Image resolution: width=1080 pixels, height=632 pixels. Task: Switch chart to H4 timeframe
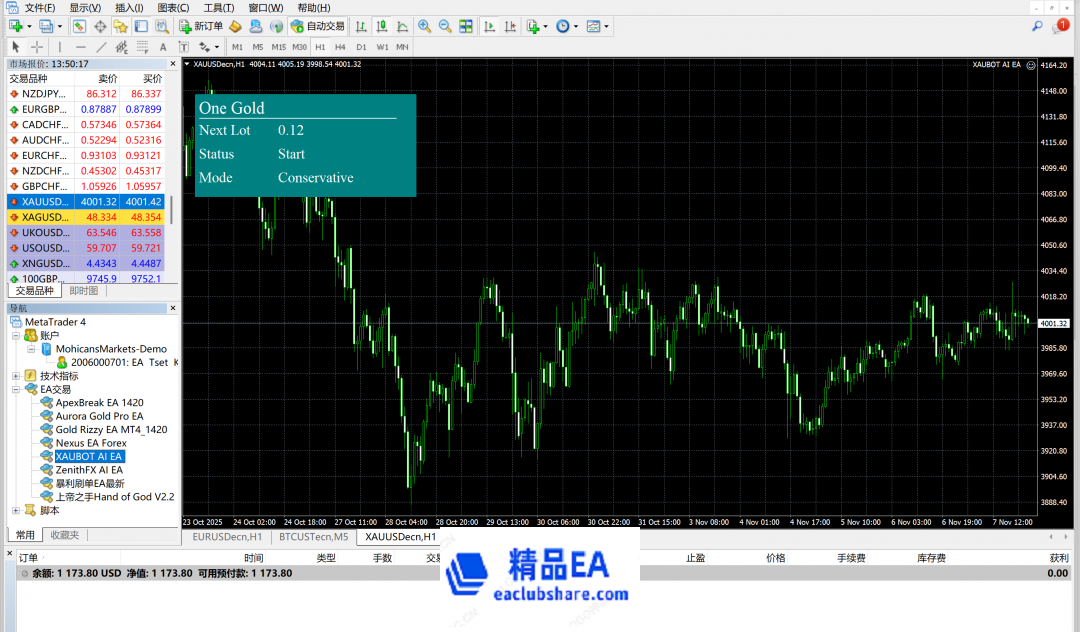(x=340, y=47)
